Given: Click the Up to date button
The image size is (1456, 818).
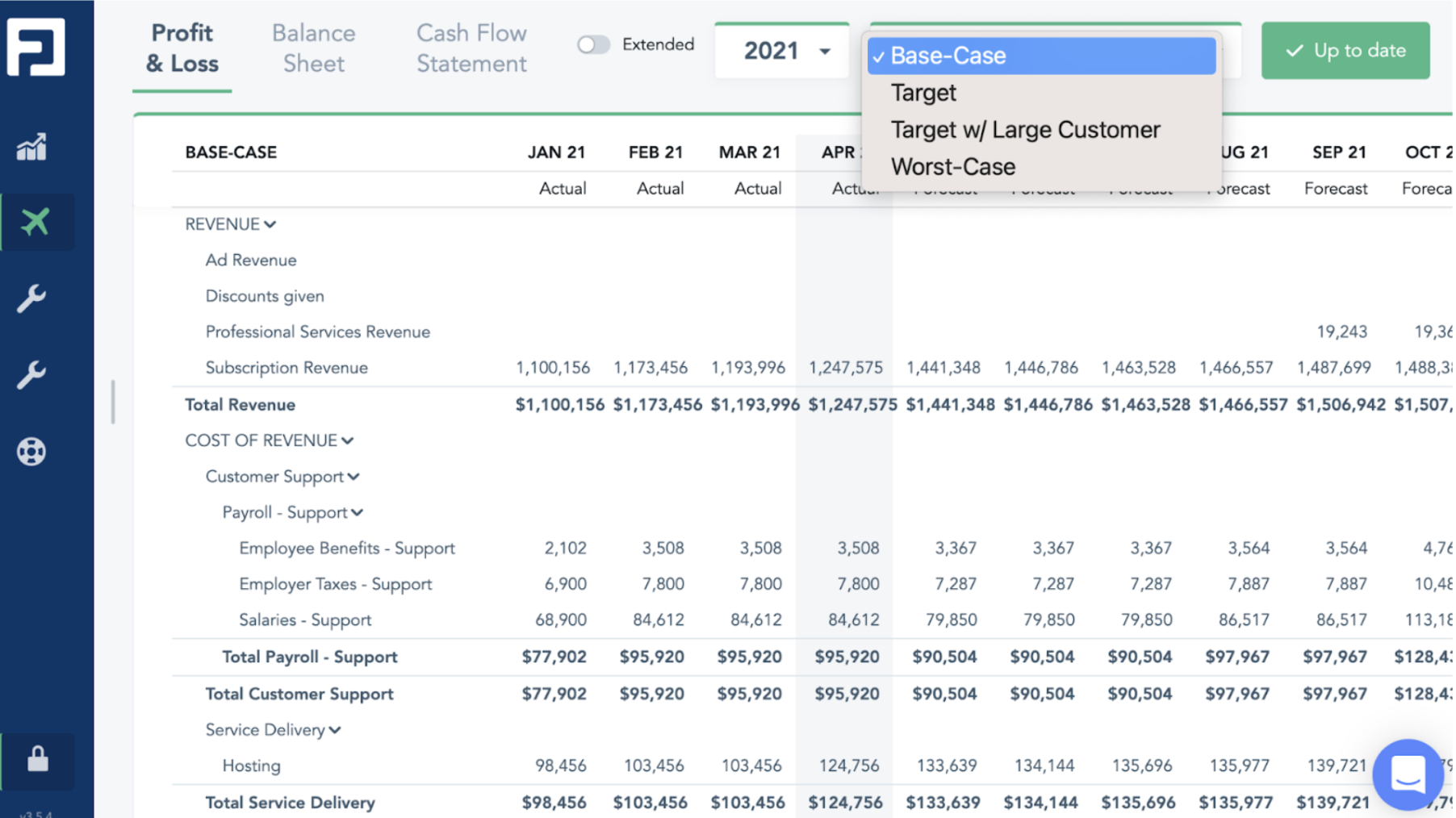Looking at the screenshot, I should 1345,51.
